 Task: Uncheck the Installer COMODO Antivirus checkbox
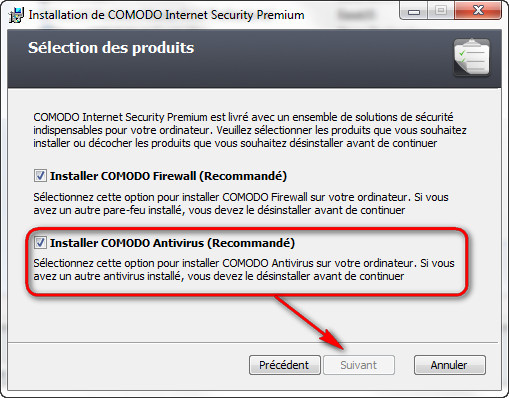(x=40, y=242)
